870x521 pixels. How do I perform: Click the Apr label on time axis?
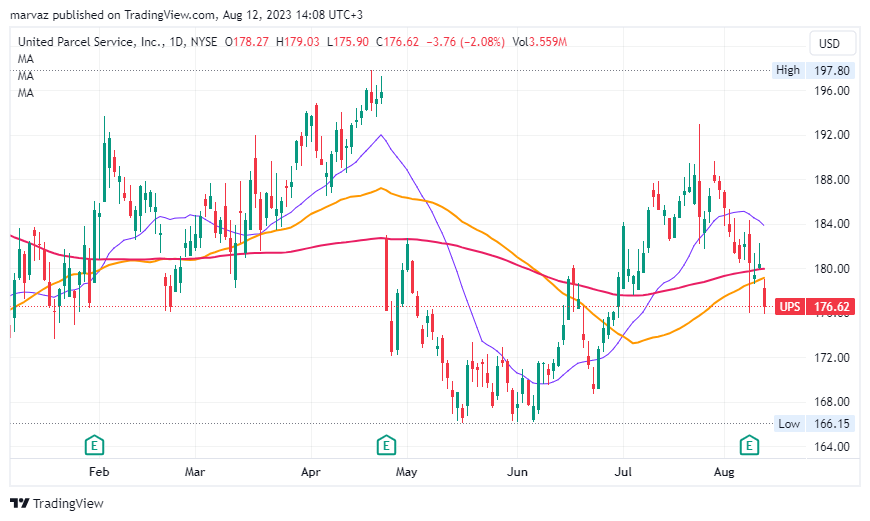click(311, 472)
